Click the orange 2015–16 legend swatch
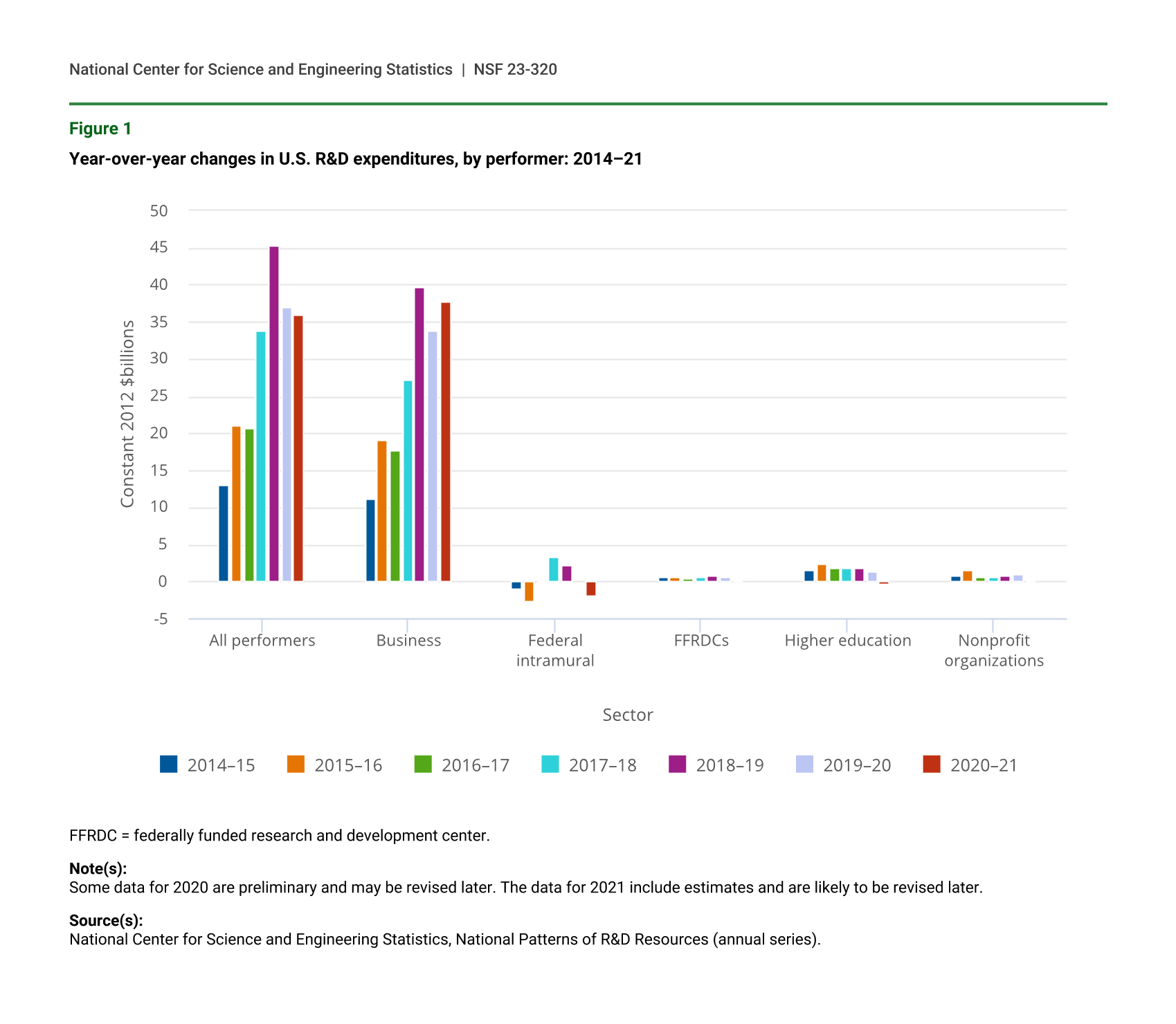The width and height of the screenshot is (1176, 1024). point(296,765)
